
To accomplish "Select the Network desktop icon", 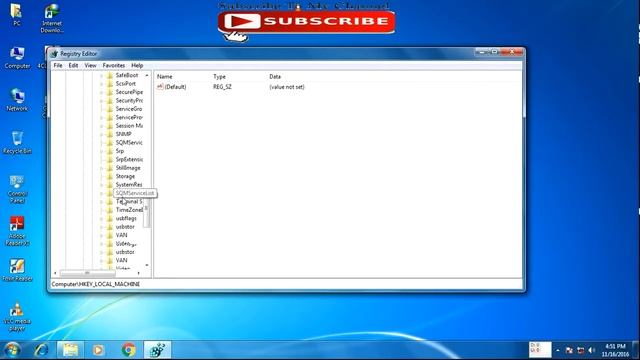I will [x=17, y=100].
